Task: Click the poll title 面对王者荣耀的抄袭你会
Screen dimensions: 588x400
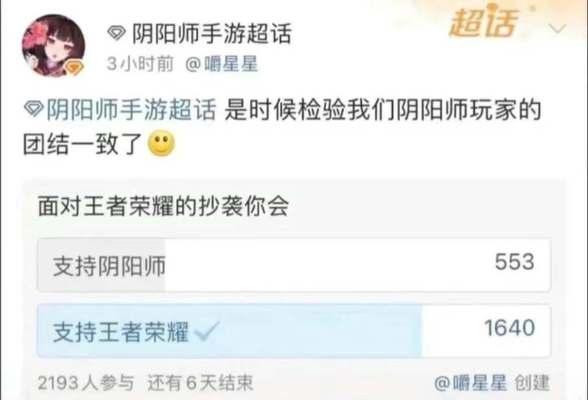Action: tap(164, 206)
